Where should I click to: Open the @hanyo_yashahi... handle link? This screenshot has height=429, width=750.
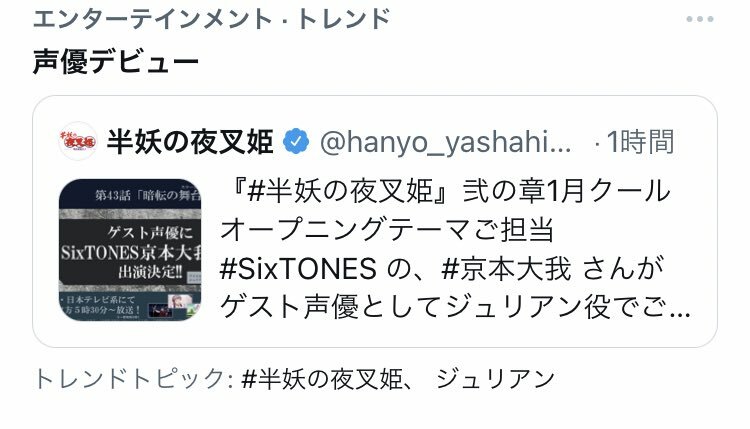coord(445,142)
